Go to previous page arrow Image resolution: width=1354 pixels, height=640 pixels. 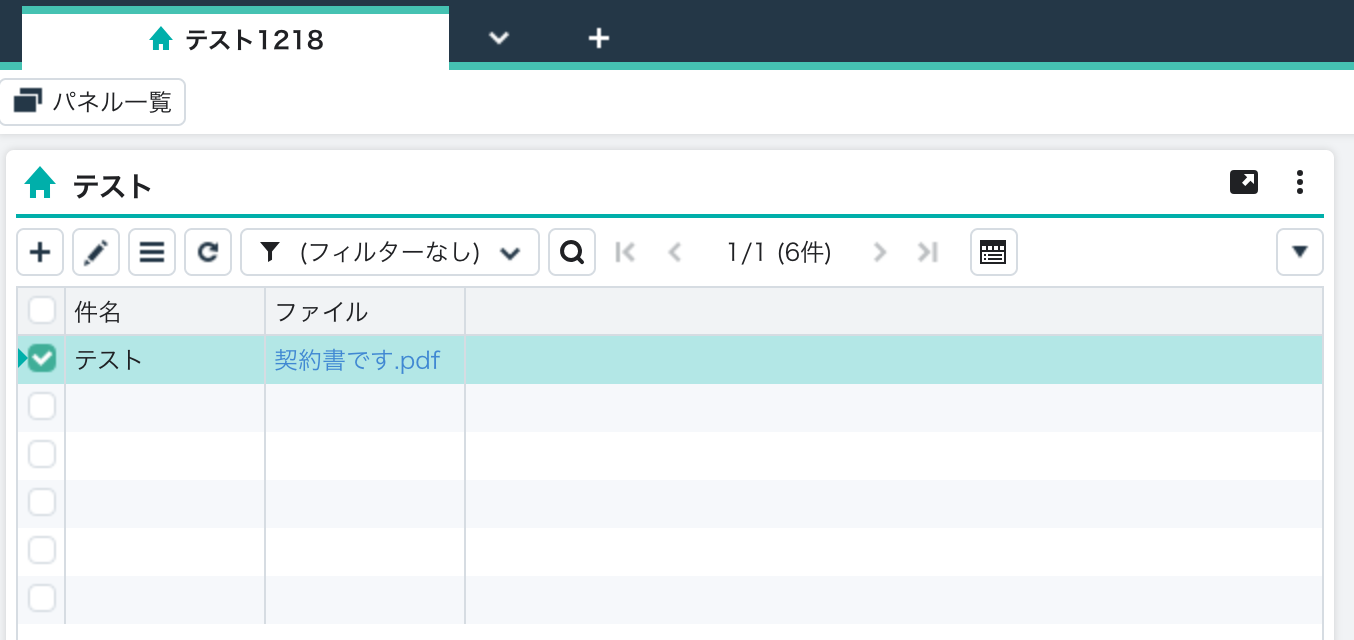(675, 252)
